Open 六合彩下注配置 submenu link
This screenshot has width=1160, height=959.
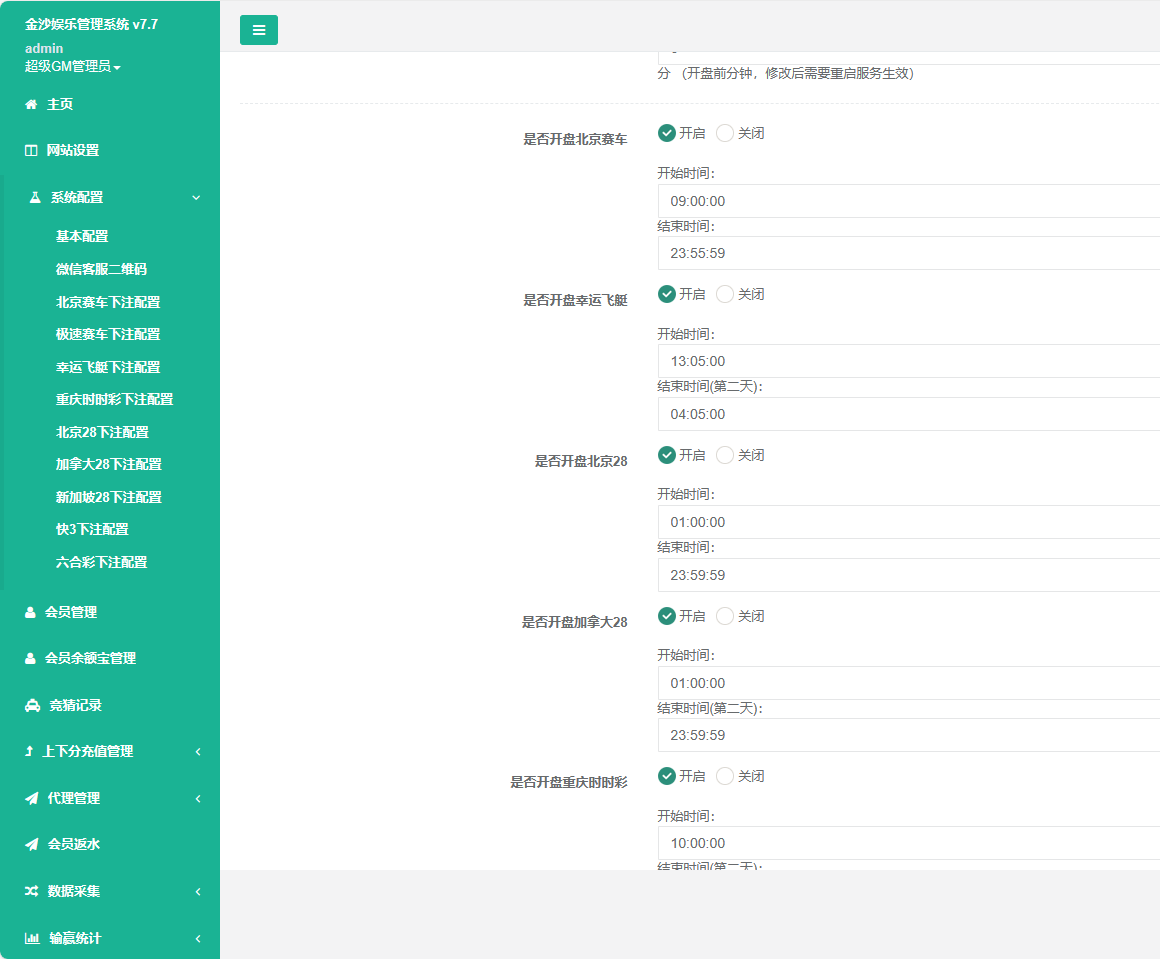(101, 562)
